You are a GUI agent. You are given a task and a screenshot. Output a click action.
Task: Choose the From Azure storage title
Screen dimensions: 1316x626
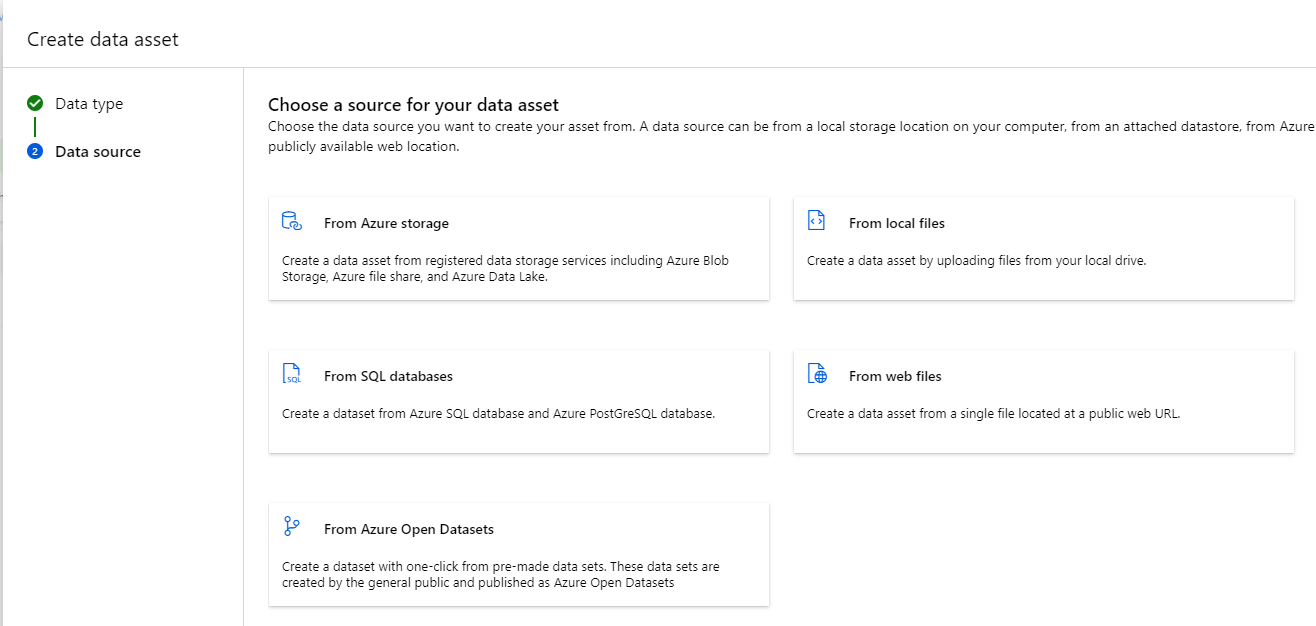[x=386, y=223]
